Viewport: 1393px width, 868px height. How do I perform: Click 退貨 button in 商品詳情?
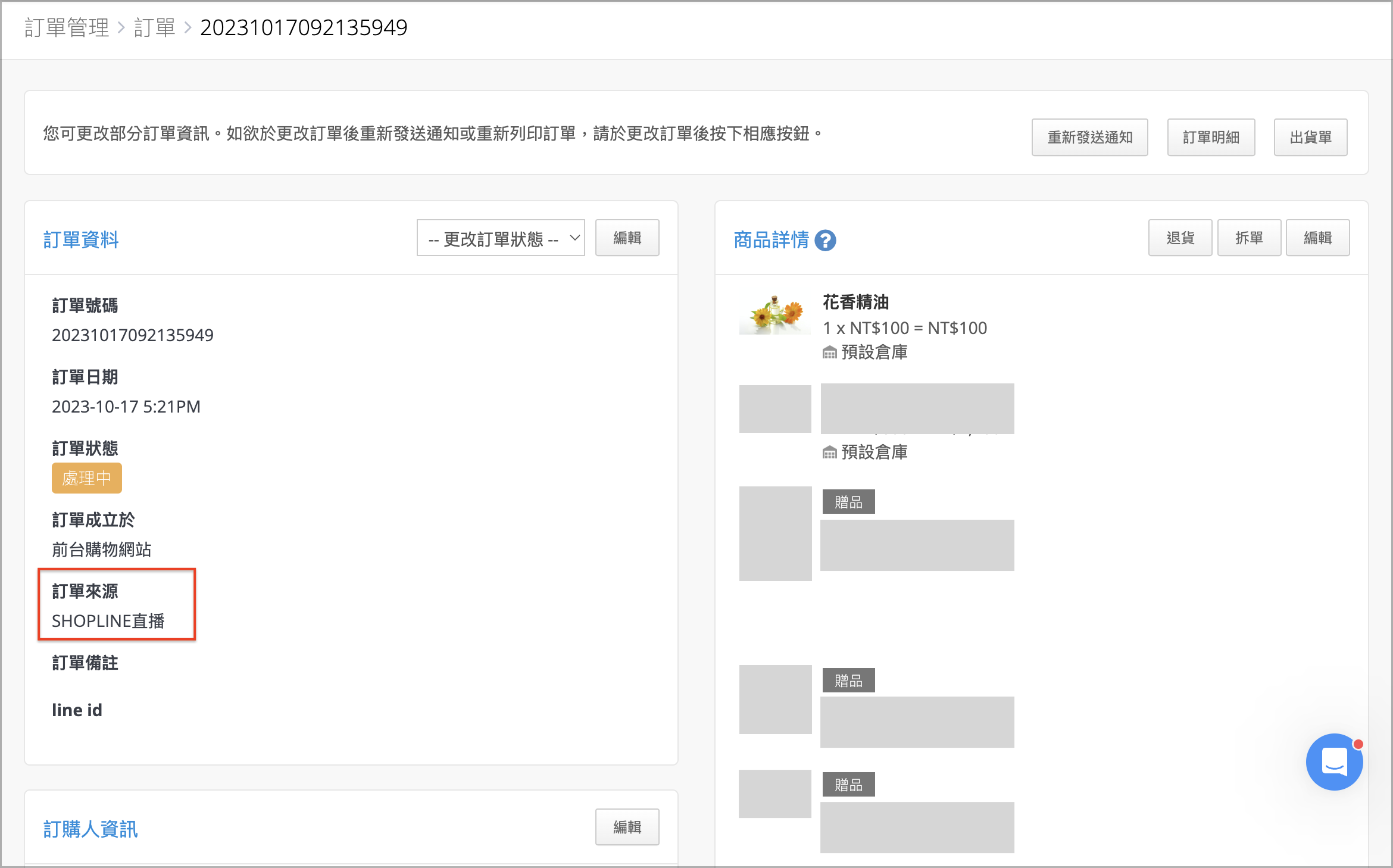pyautogui.click(x=1180, y=238)
